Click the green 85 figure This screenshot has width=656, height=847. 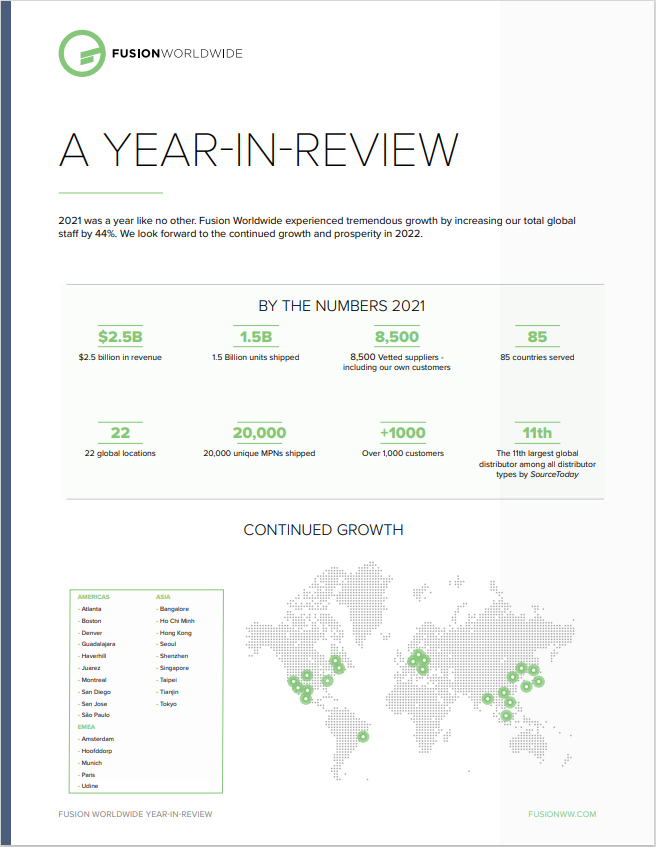point(537,337)
